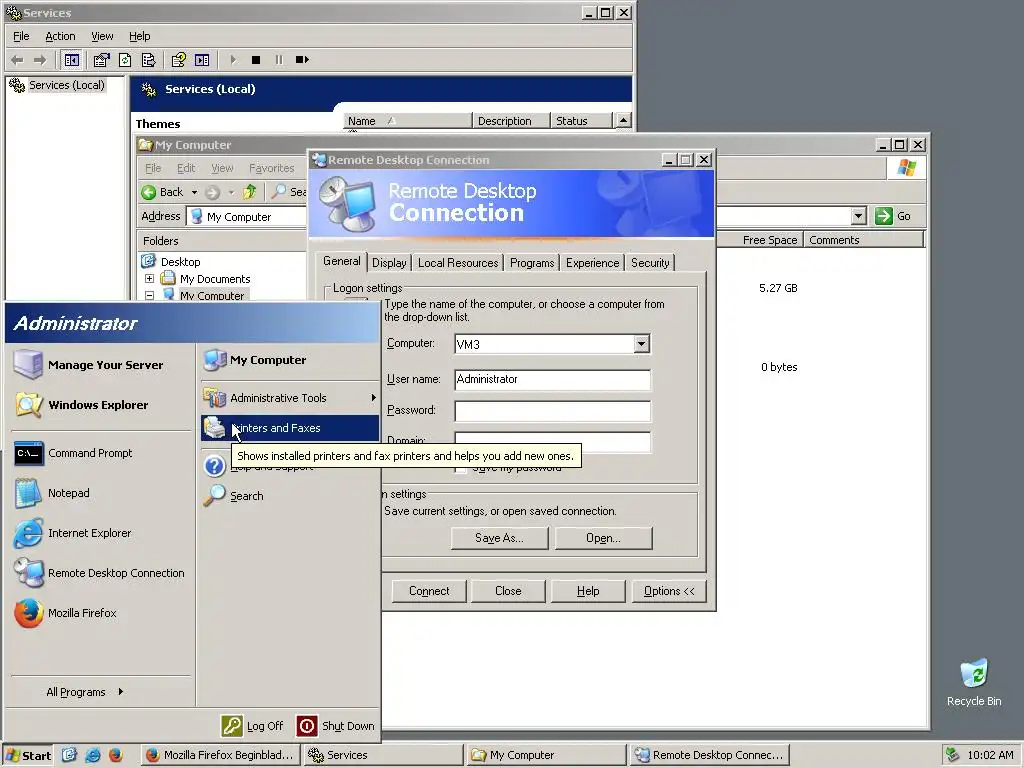The width and height of the screenshot is (1024, 768).
Task: Expand All Programs in Start menu
Action: click(x=85, y=692)
